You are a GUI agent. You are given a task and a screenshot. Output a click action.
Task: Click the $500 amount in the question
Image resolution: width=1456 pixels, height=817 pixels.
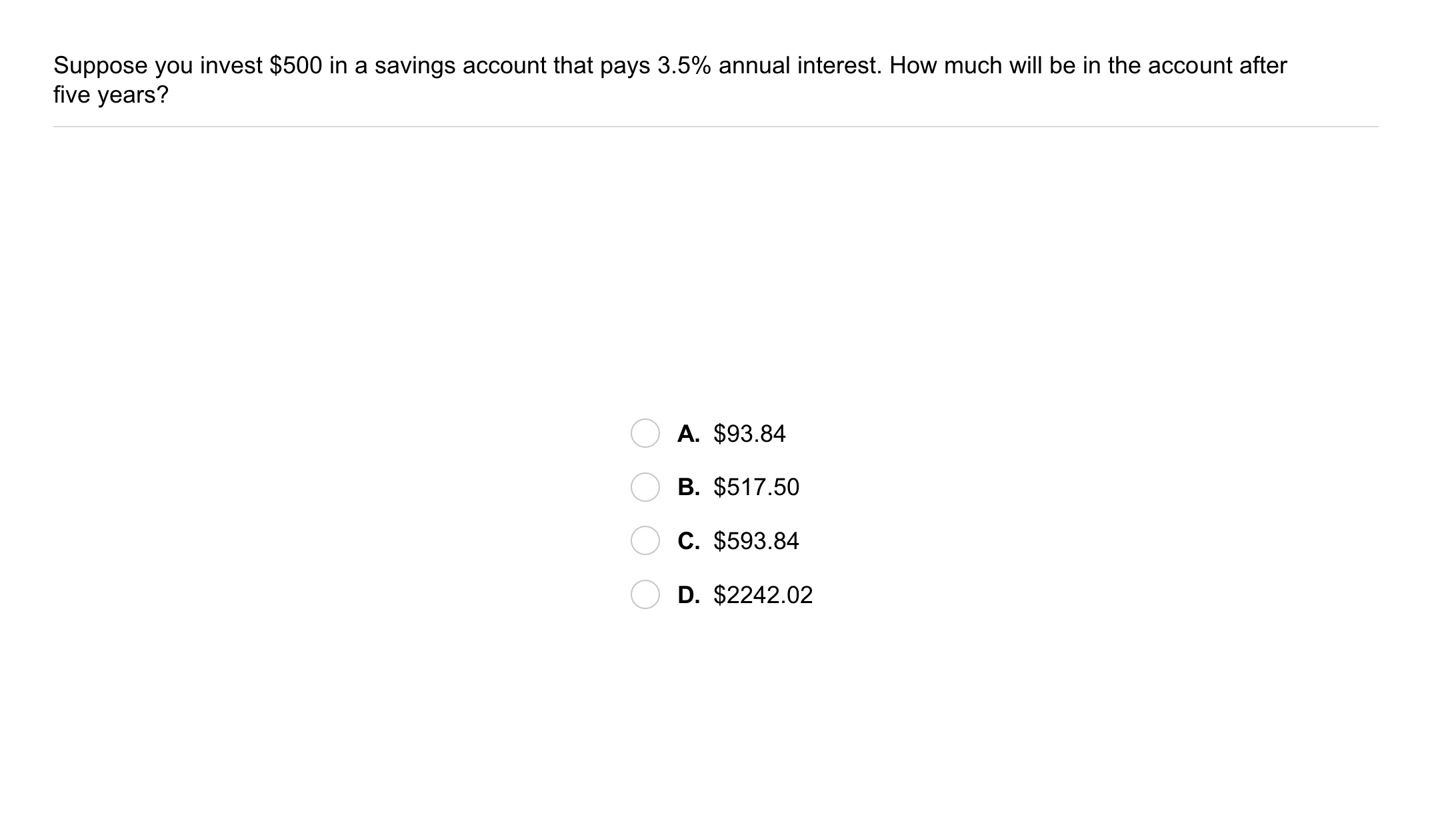tap(295, 65)
